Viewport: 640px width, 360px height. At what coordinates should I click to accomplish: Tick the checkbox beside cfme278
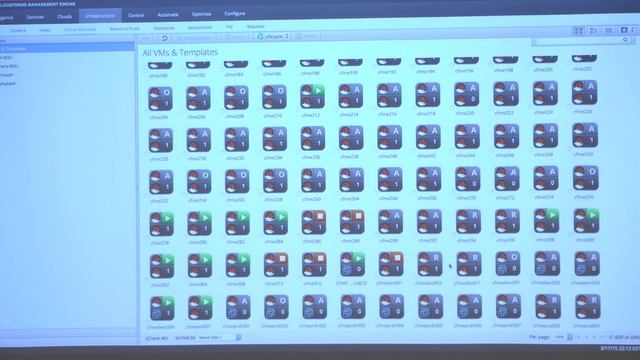click(148, 238)
